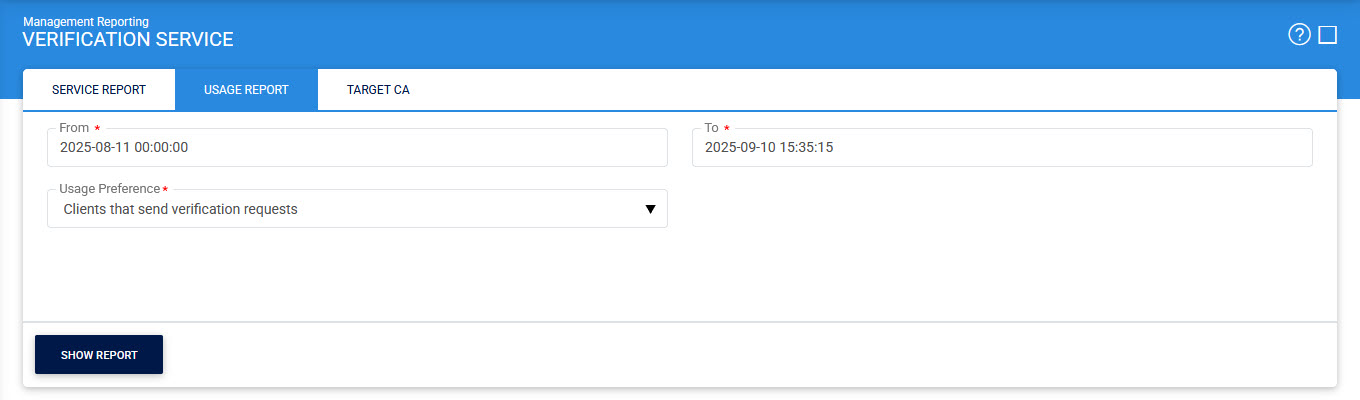Click the From field label

(74, 128)
